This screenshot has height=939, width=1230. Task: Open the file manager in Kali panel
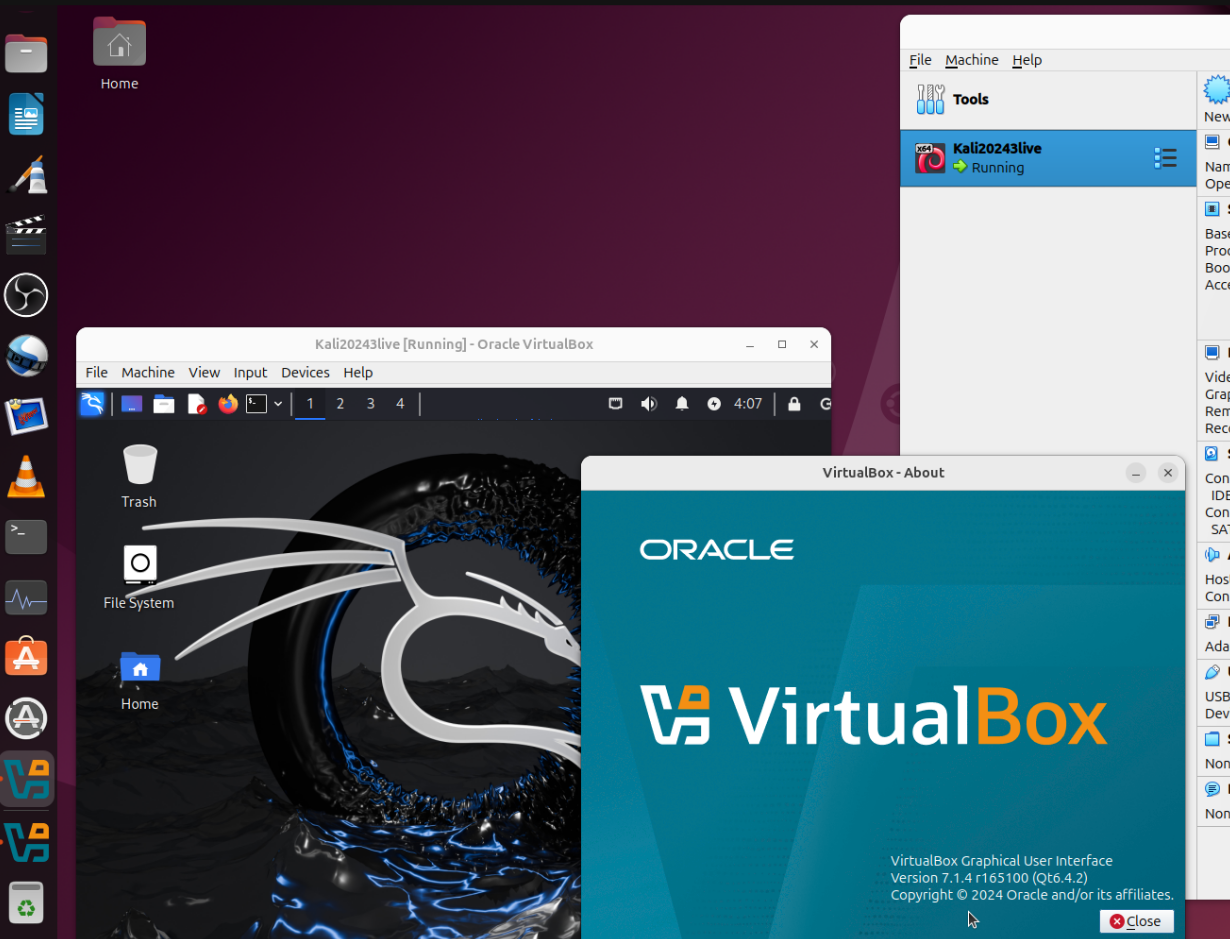[164, 404]
